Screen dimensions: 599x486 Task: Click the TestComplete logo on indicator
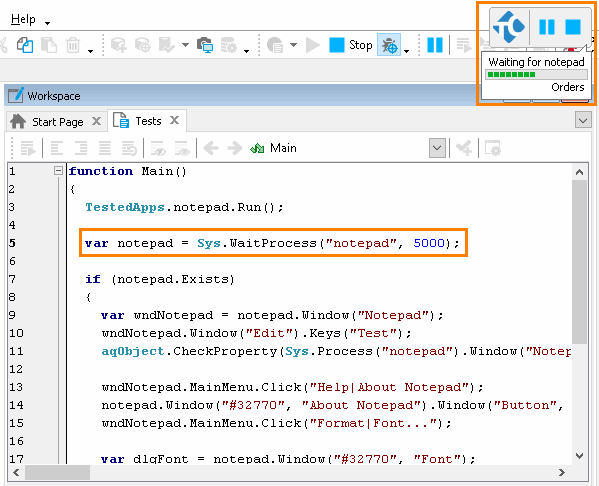coord(509,27)
